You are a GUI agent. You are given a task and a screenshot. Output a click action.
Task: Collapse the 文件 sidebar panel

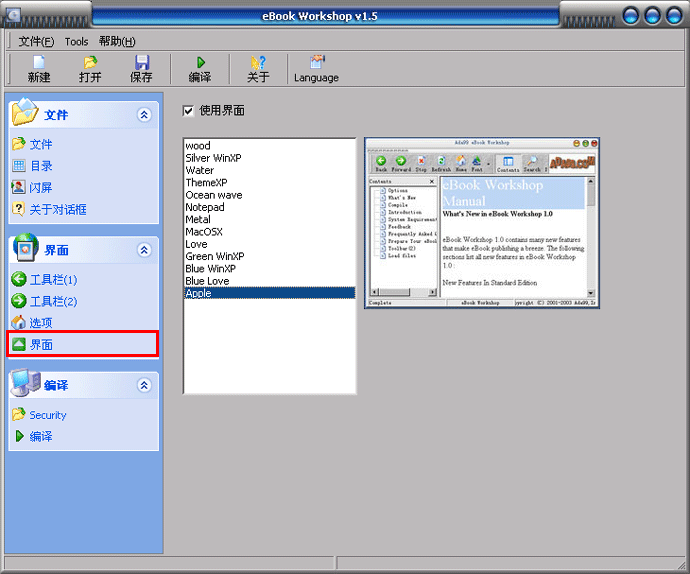(145, 115)
